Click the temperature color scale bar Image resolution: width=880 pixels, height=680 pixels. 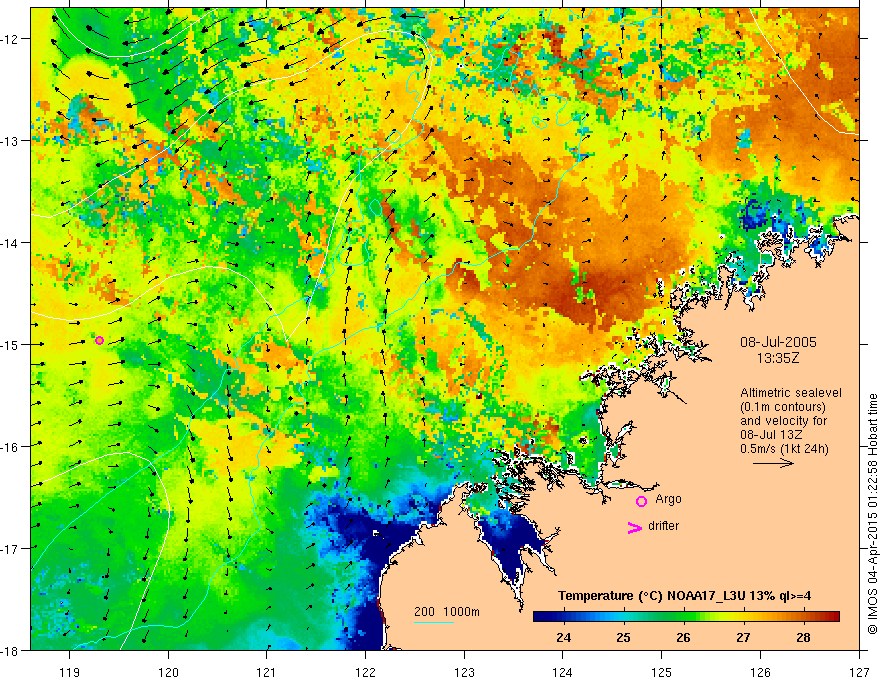point(686,617)
